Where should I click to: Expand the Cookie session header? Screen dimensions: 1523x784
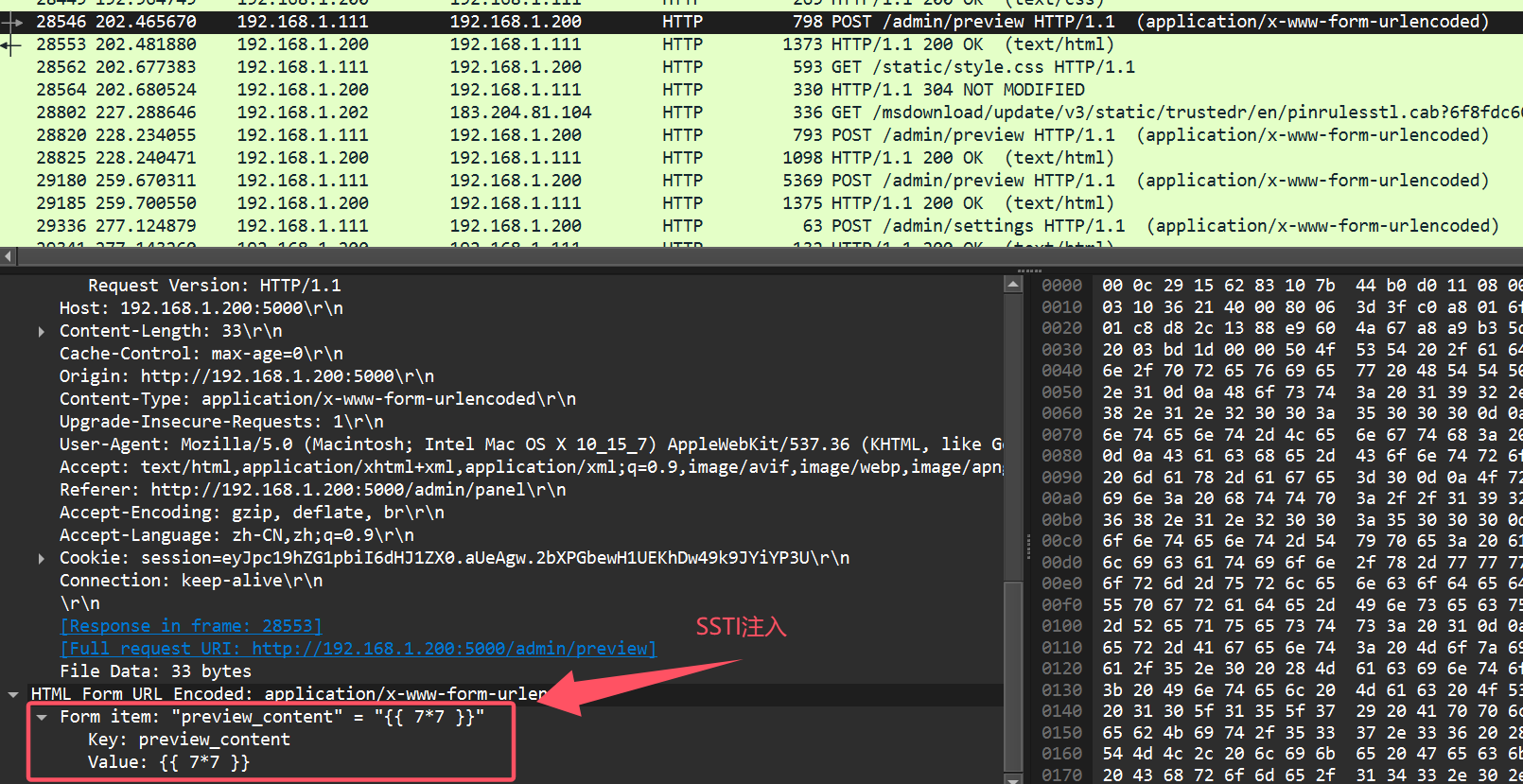[x=41, y=558]
